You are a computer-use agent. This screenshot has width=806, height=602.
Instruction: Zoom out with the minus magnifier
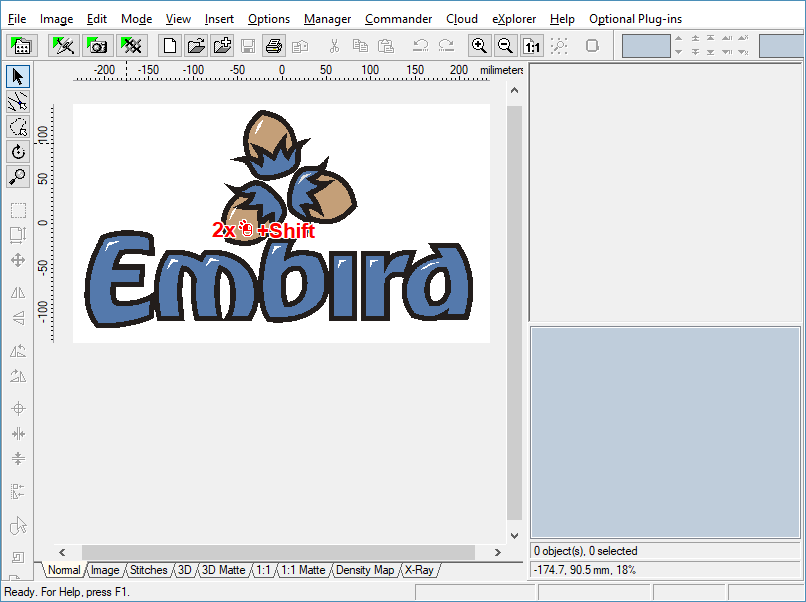coord(505,46)
